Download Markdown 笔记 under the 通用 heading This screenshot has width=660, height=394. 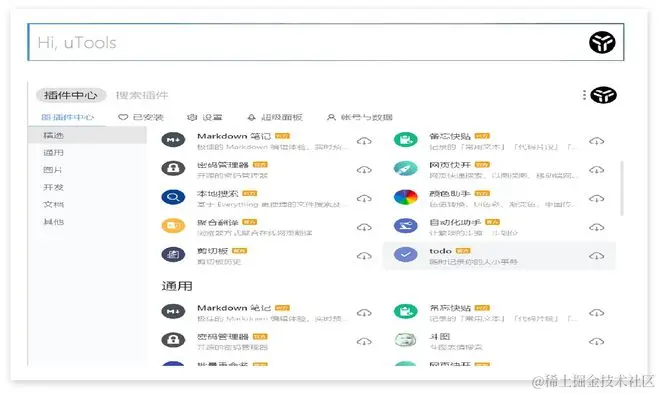[364, 313]
